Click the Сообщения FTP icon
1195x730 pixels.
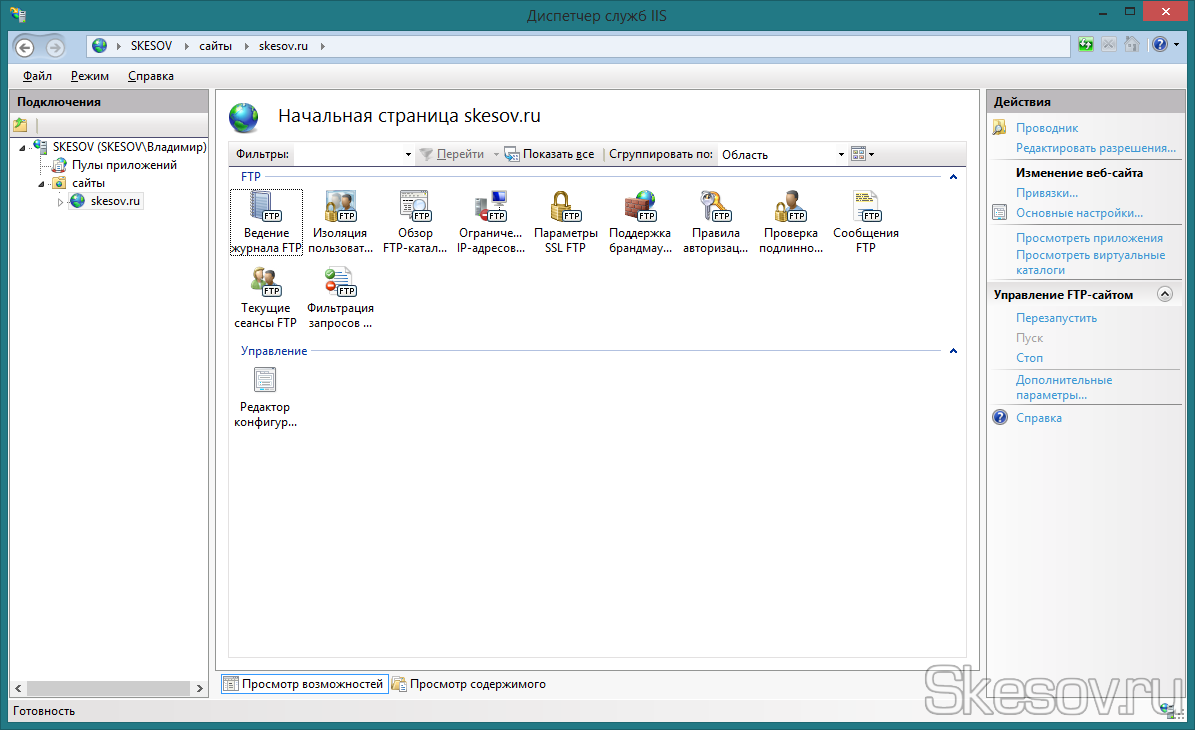click(x=865, y=206)
